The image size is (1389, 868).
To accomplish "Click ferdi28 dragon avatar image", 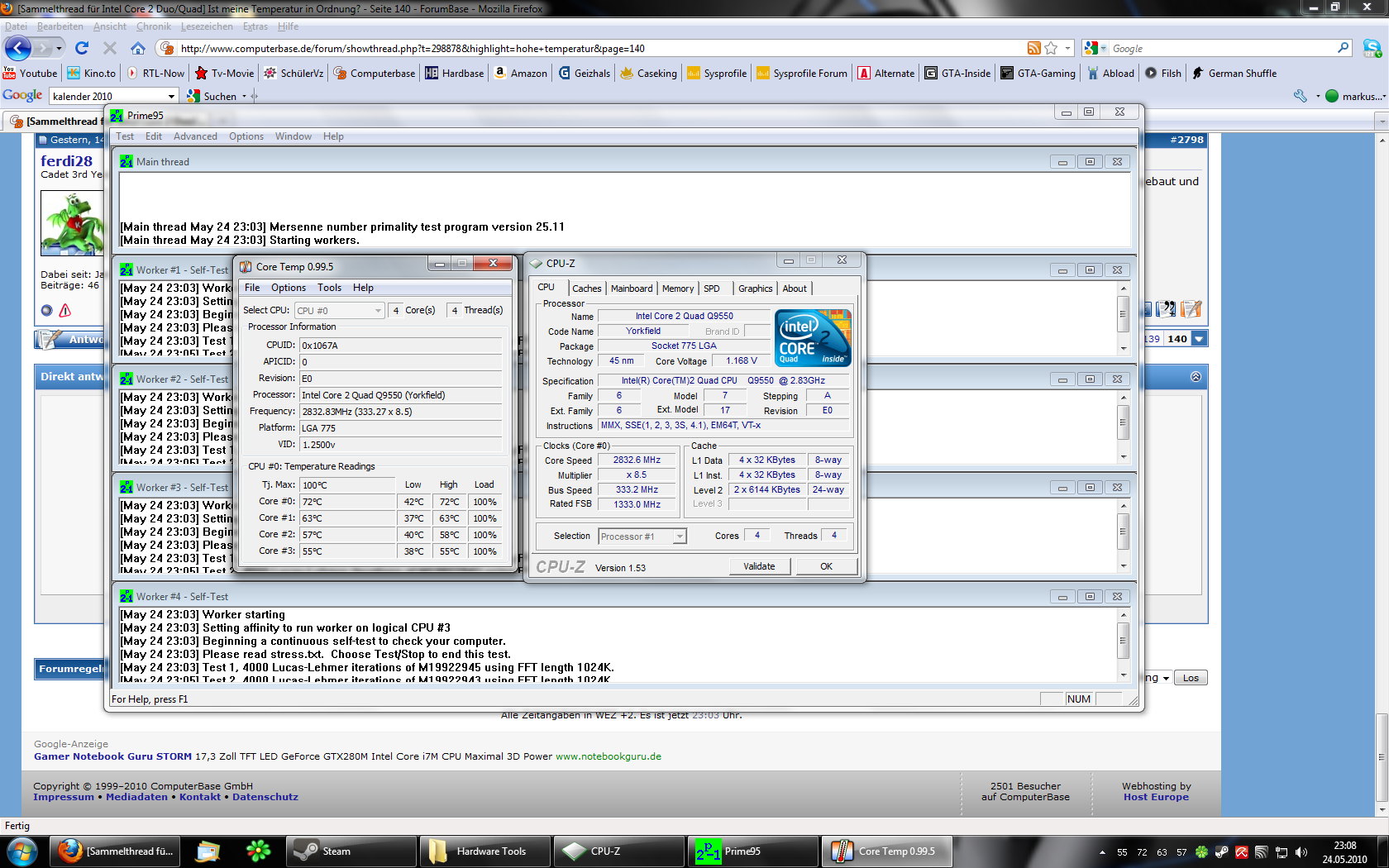I will [x=73, y=223].
